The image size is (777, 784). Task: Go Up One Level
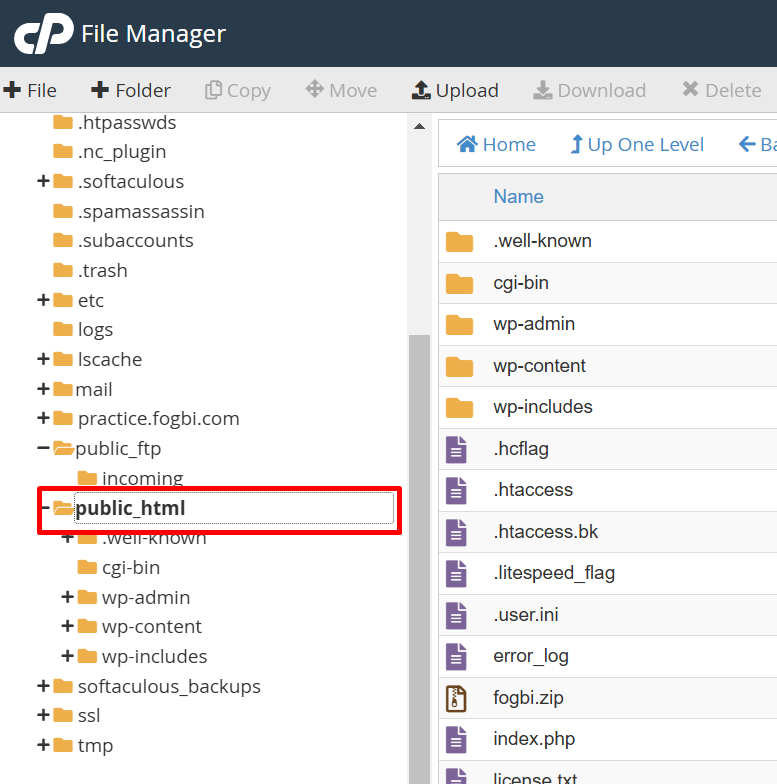tap(637, 145)
